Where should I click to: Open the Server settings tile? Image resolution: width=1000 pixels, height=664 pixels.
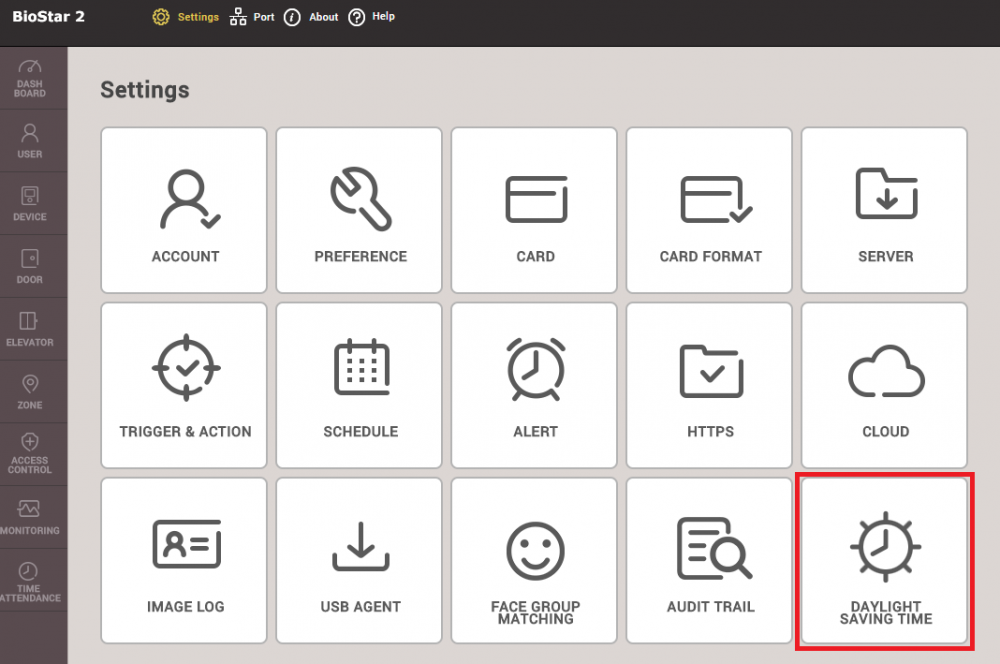[885, 210]
